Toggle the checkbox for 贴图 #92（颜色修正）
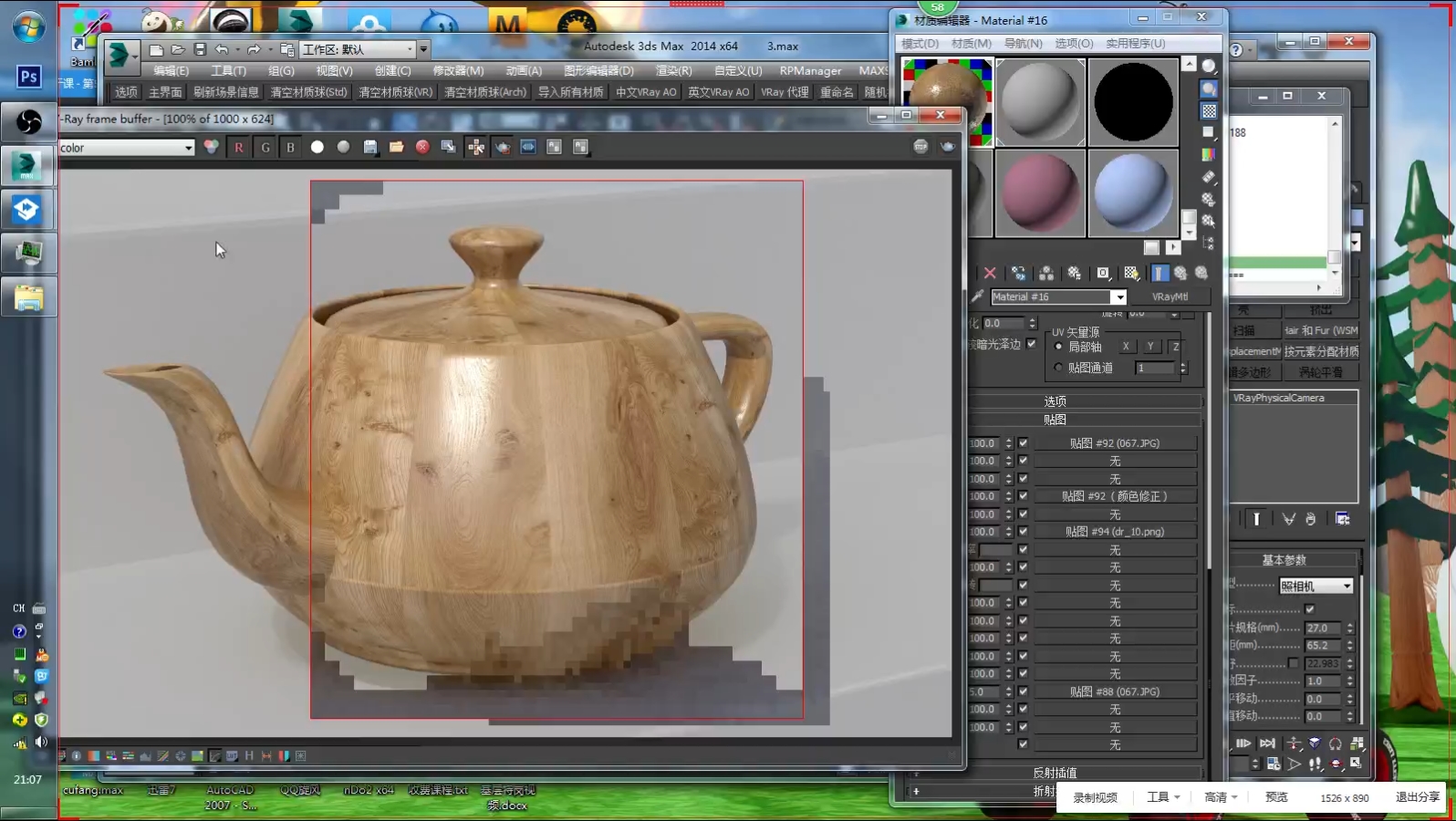Viewport: 1456px width, 821px height. (x=1023, y=496)
